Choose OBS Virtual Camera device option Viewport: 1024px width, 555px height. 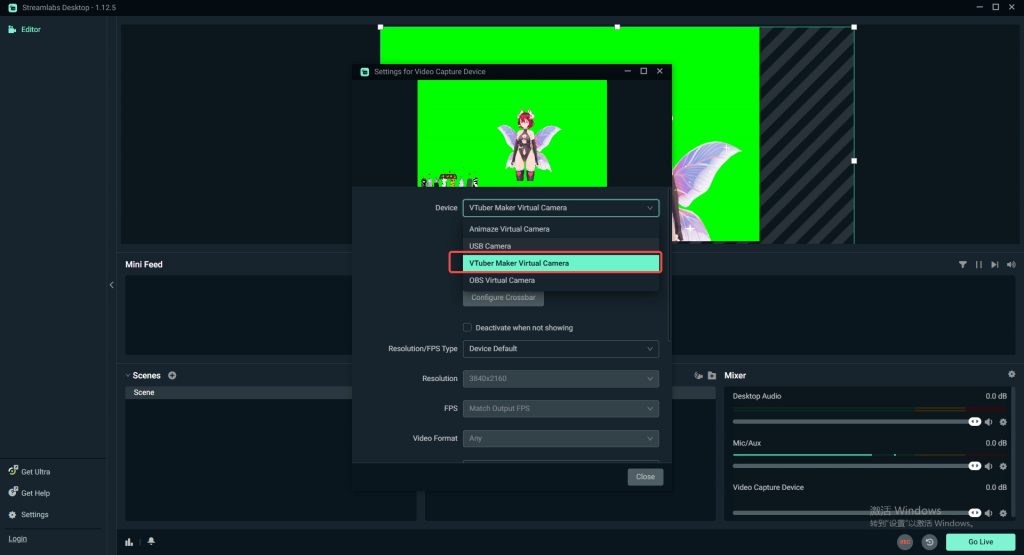pyautogui.click(x=561, y=280)
